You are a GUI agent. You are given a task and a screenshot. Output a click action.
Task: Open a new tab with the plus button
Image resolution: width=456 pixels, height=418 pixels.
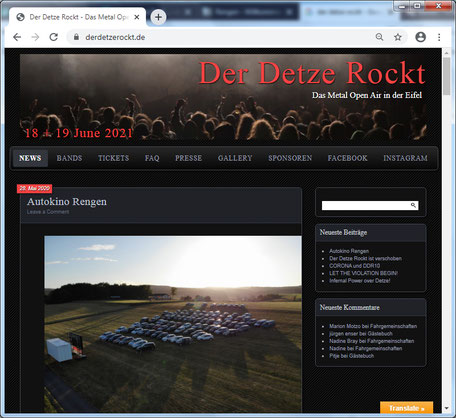point(158,17)
